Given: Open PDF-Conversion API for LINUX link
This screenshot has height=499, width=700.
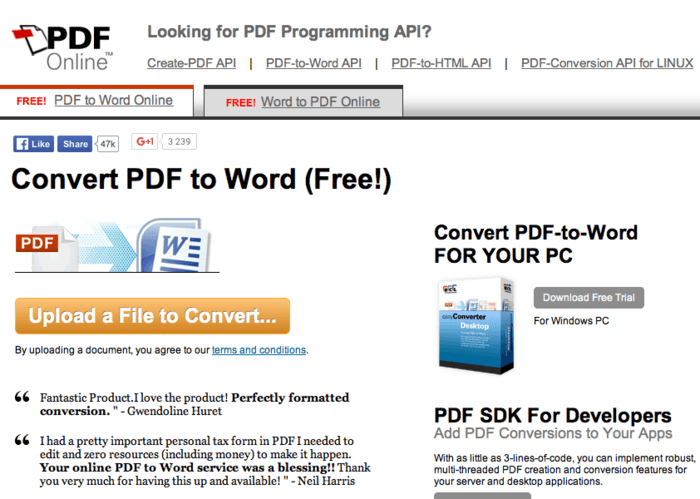Looking at the screenshot, I should point(607,63).
